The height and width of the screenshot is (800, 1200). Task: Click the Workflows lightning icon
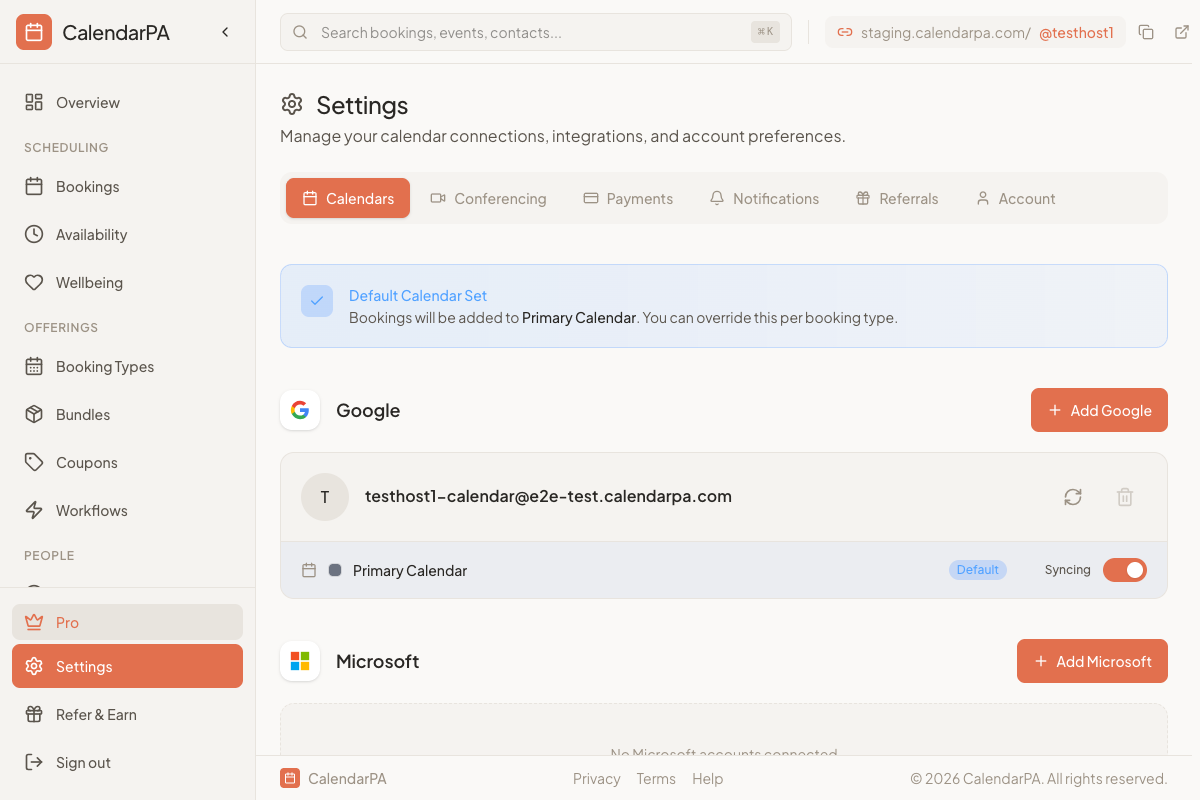(34, 510)
